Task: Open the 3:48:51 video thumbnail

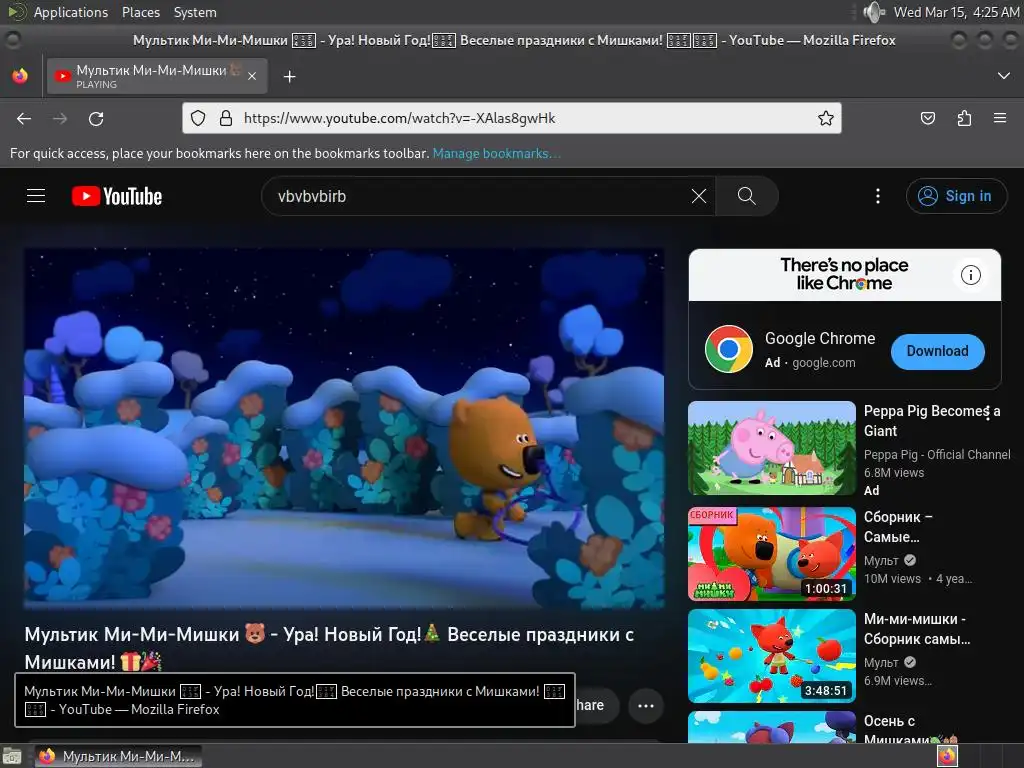Action: coord(771,656)
